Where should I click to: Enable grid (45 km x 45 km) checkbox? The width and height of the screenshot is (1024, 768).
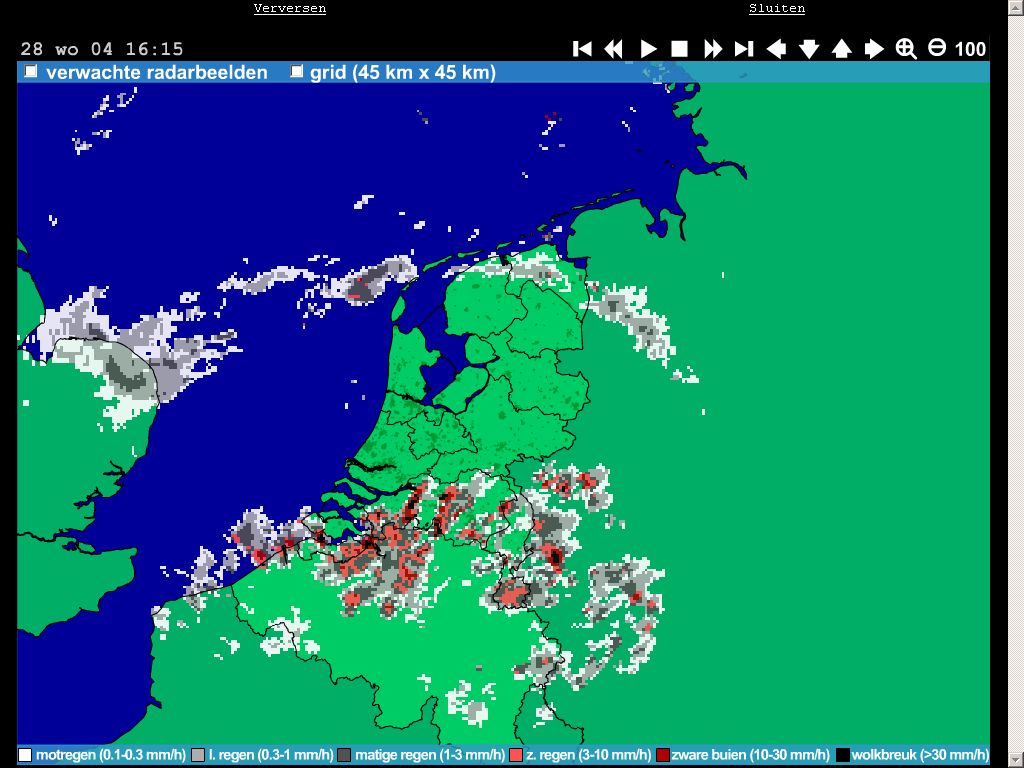pos(296,71)
